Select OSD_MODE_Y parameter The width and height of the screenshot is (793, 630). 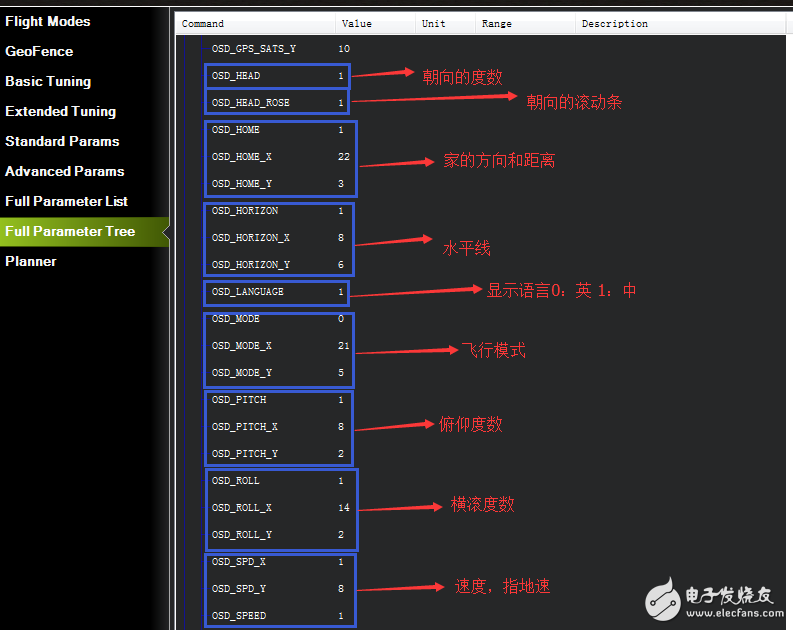(x=241, y=373)
